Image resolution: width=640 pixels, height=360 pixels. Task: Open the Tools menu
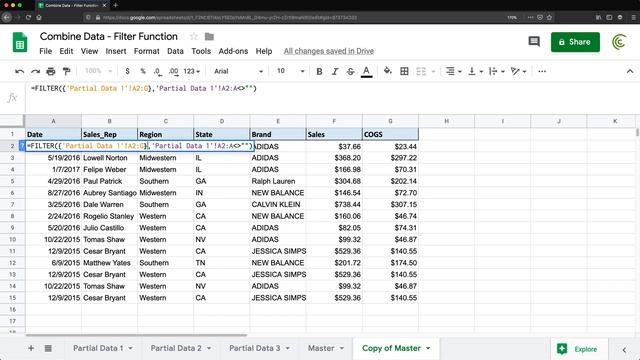201,51
